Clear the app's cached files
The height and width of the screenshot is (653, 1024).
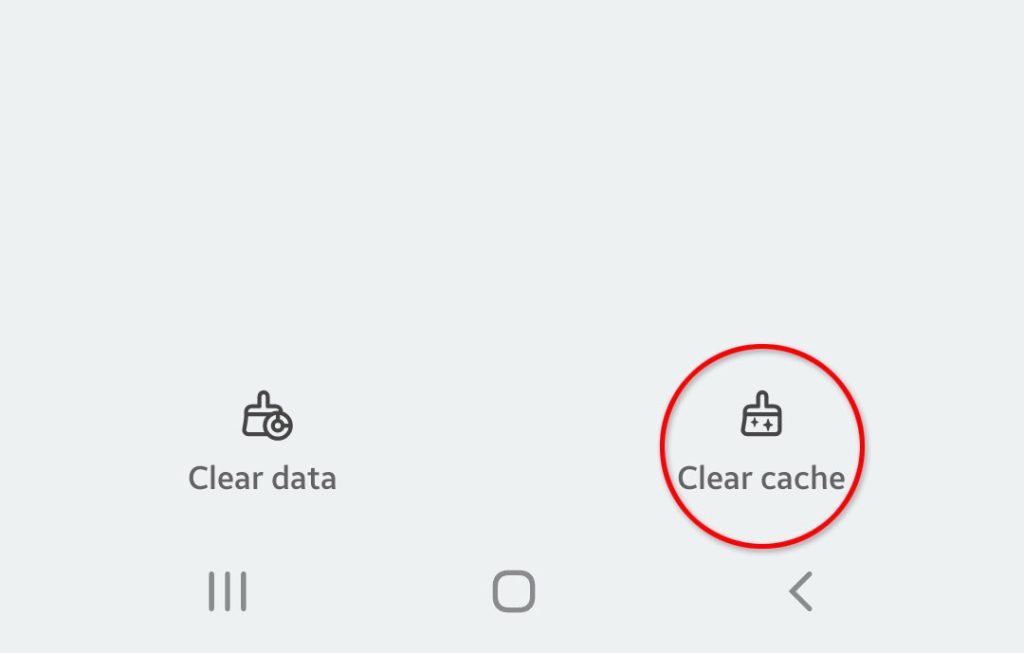(761, 442)
